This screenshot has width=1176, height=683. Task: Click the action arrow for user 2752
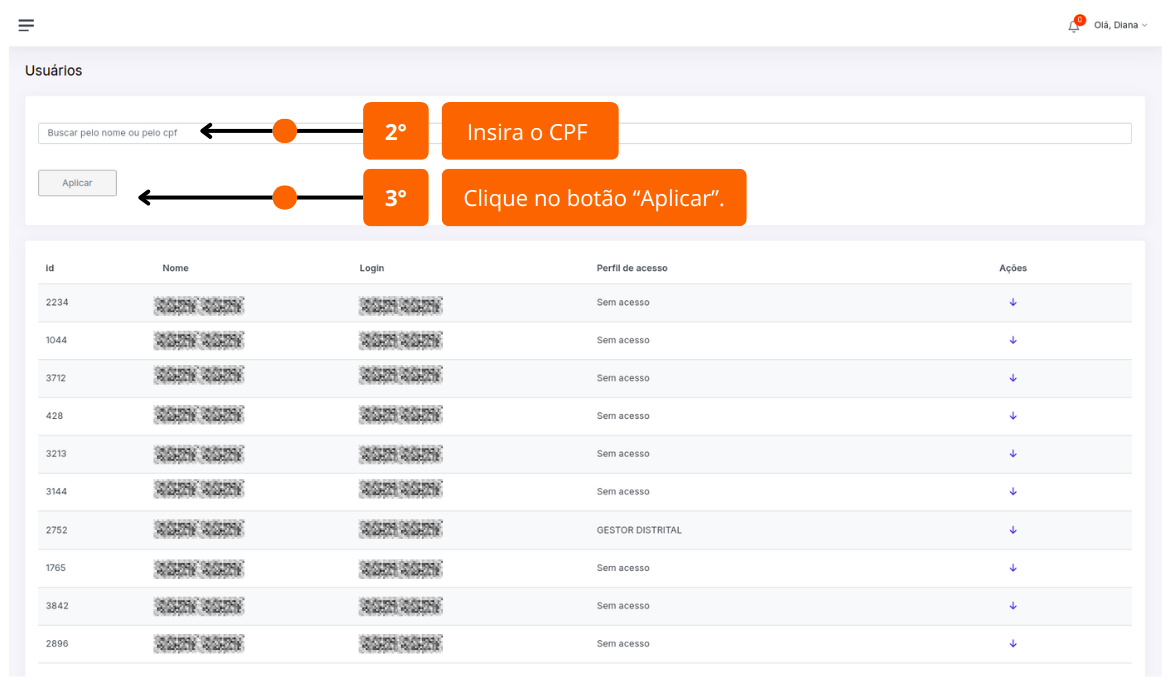(x=1012, y=530)
